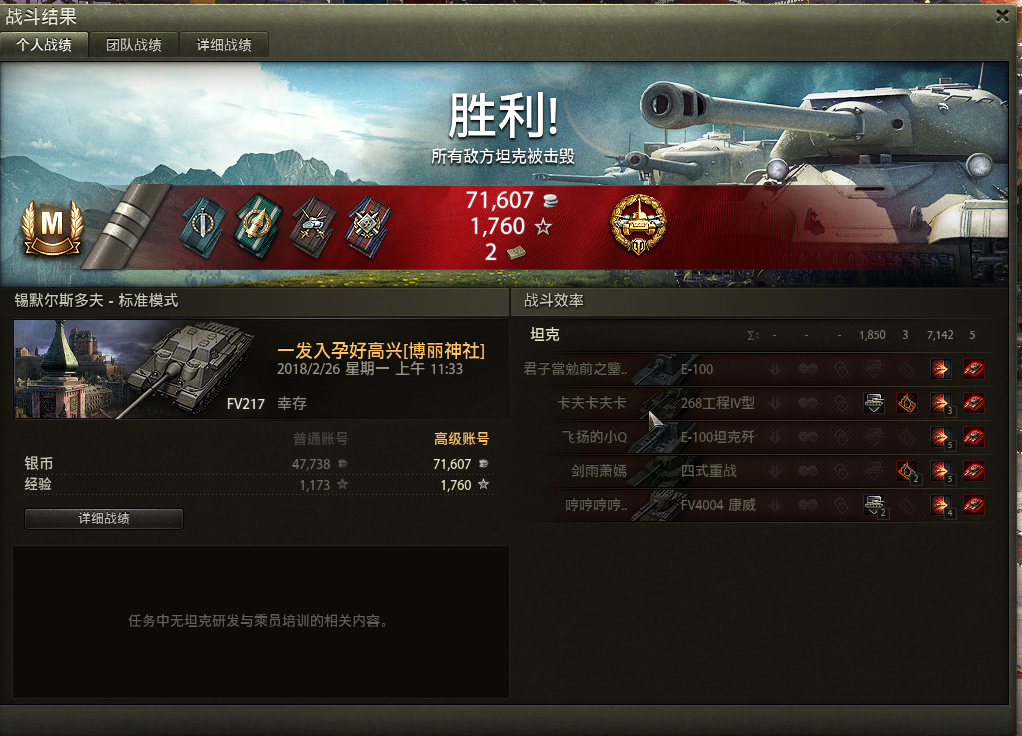The width and height of the screenshot is (1022, 736).
Task: Select the green laurel medal icon
Action: tap(258, 226)
